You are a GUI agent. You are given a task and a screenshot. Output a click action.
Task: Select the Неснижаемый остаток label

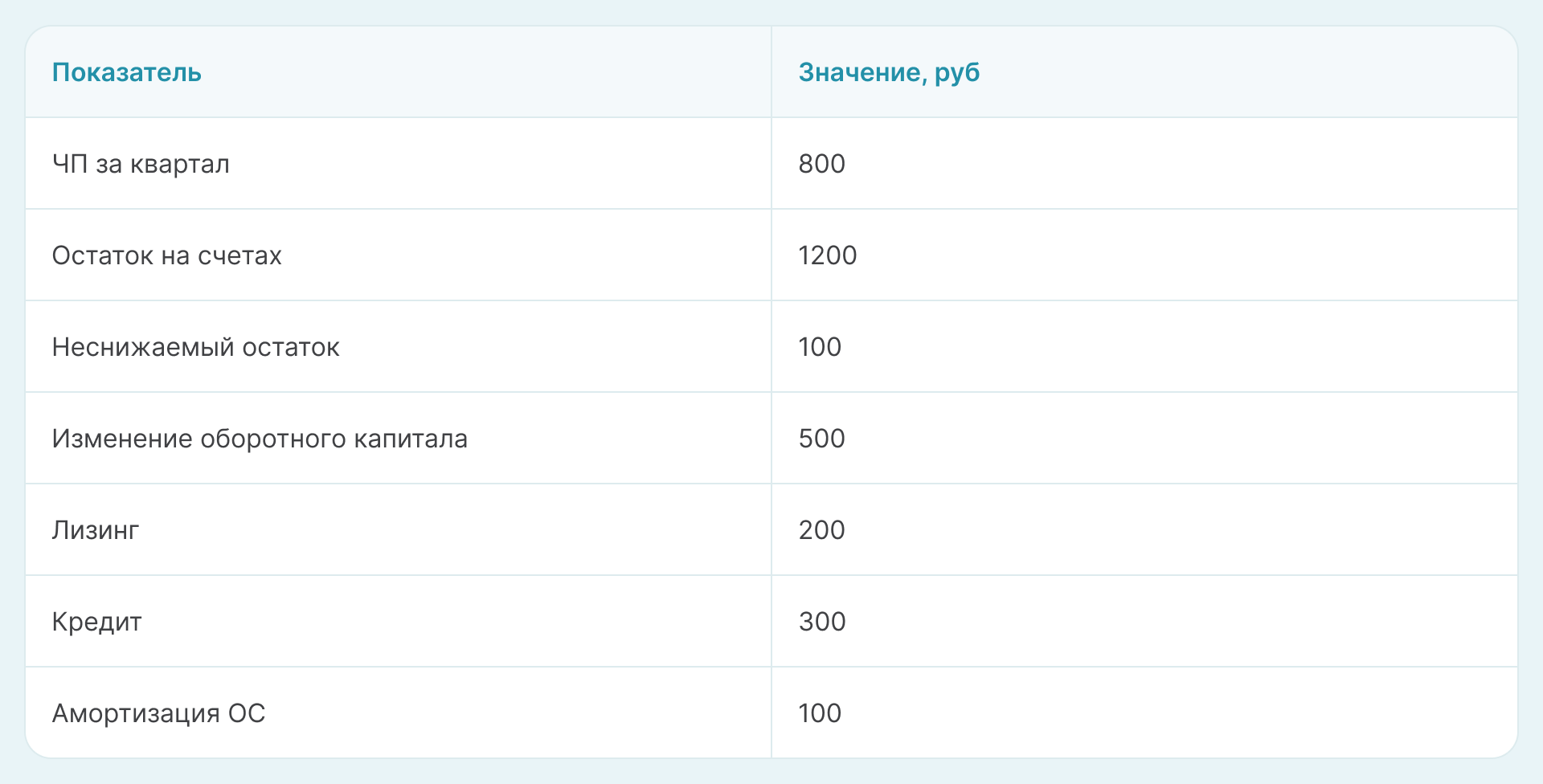pyautogui.click(x=195, y=347)
